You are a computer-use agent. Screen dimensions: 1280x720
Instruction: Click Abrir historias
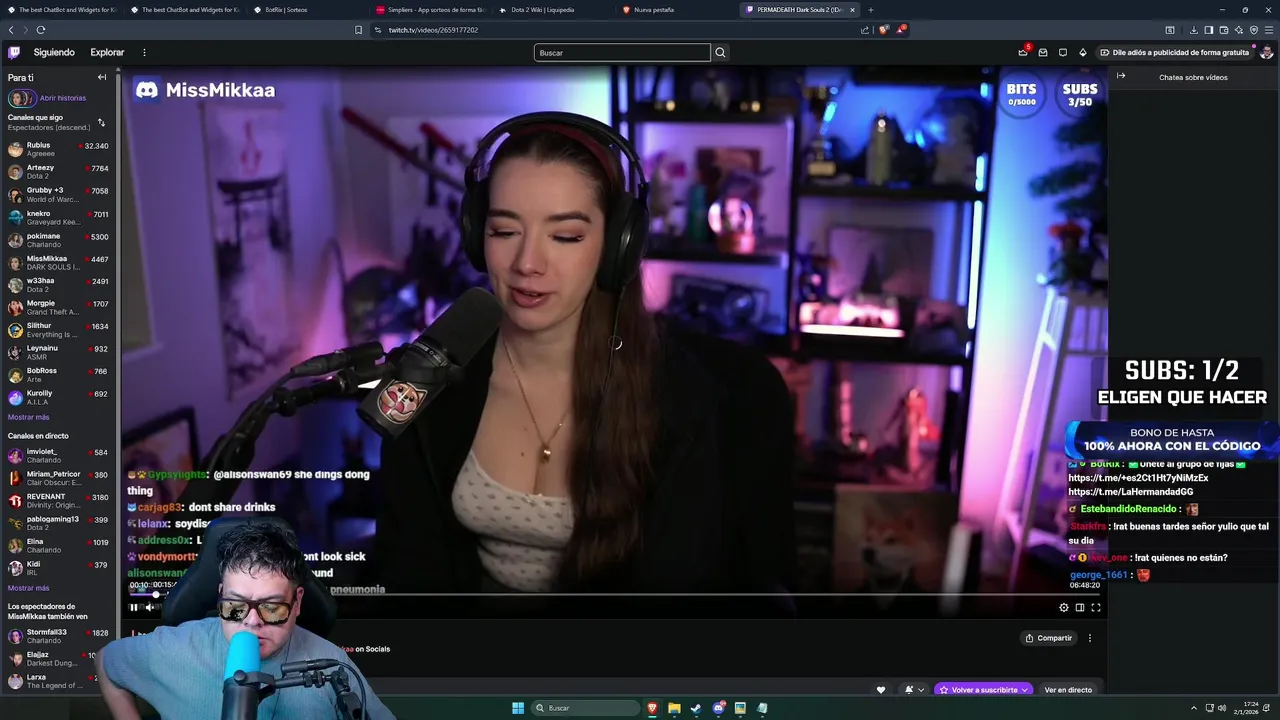point(62,98)
